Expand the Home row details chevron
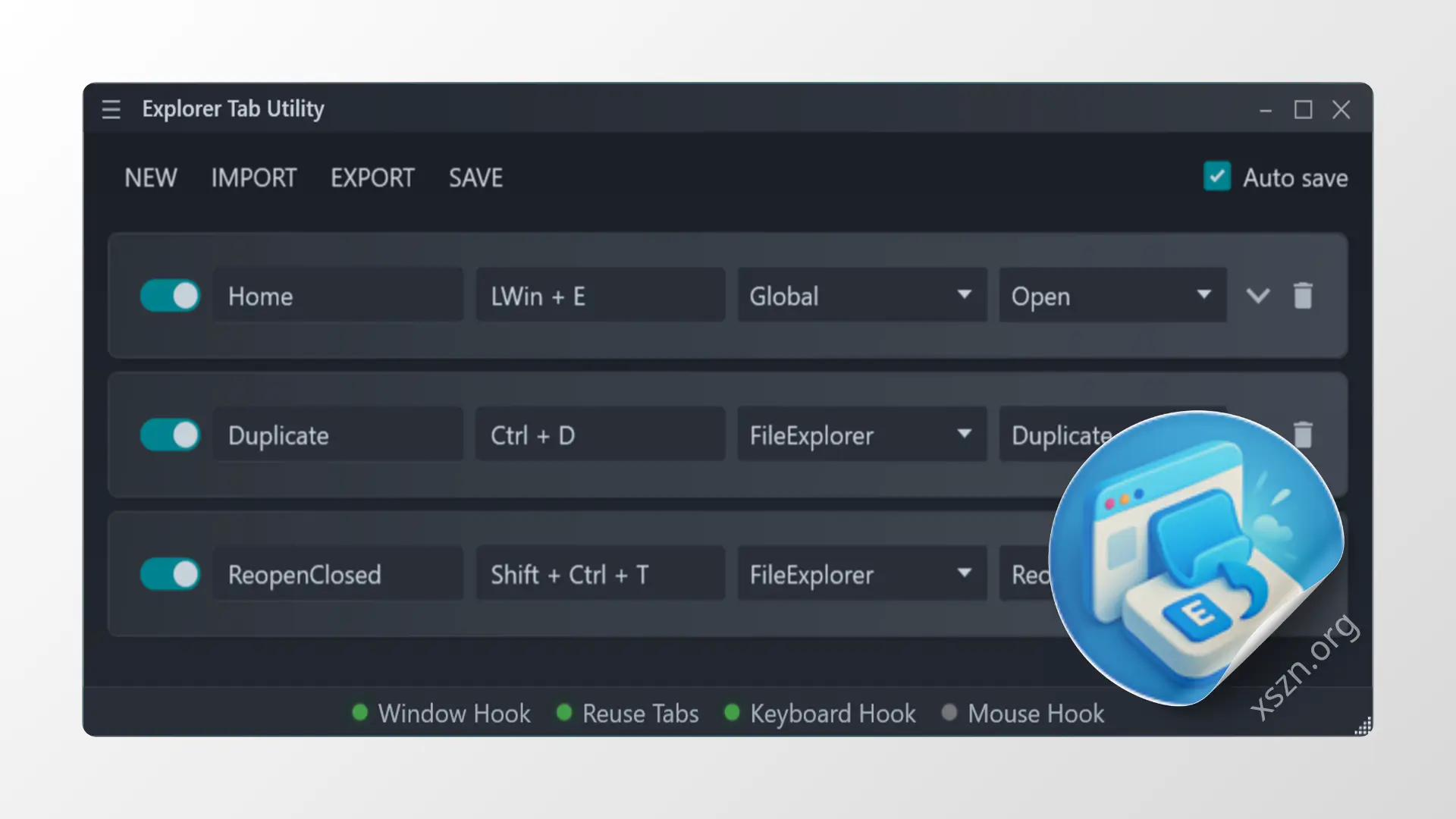The image size is (1456, 819). pos(1258,296)
